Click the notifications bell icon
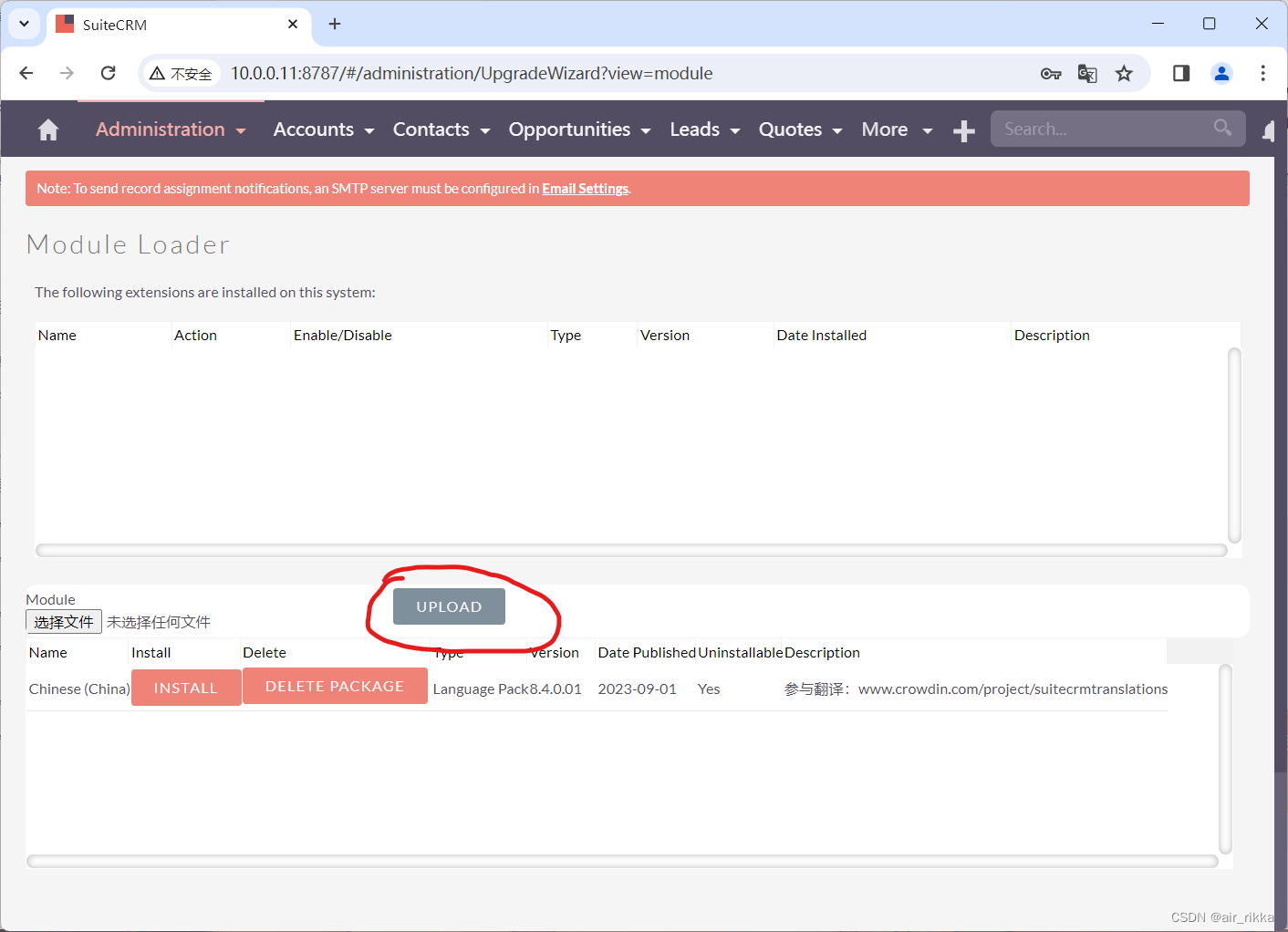The width and height of the screenshot is (1288, 932). (x=1269, y=130)
